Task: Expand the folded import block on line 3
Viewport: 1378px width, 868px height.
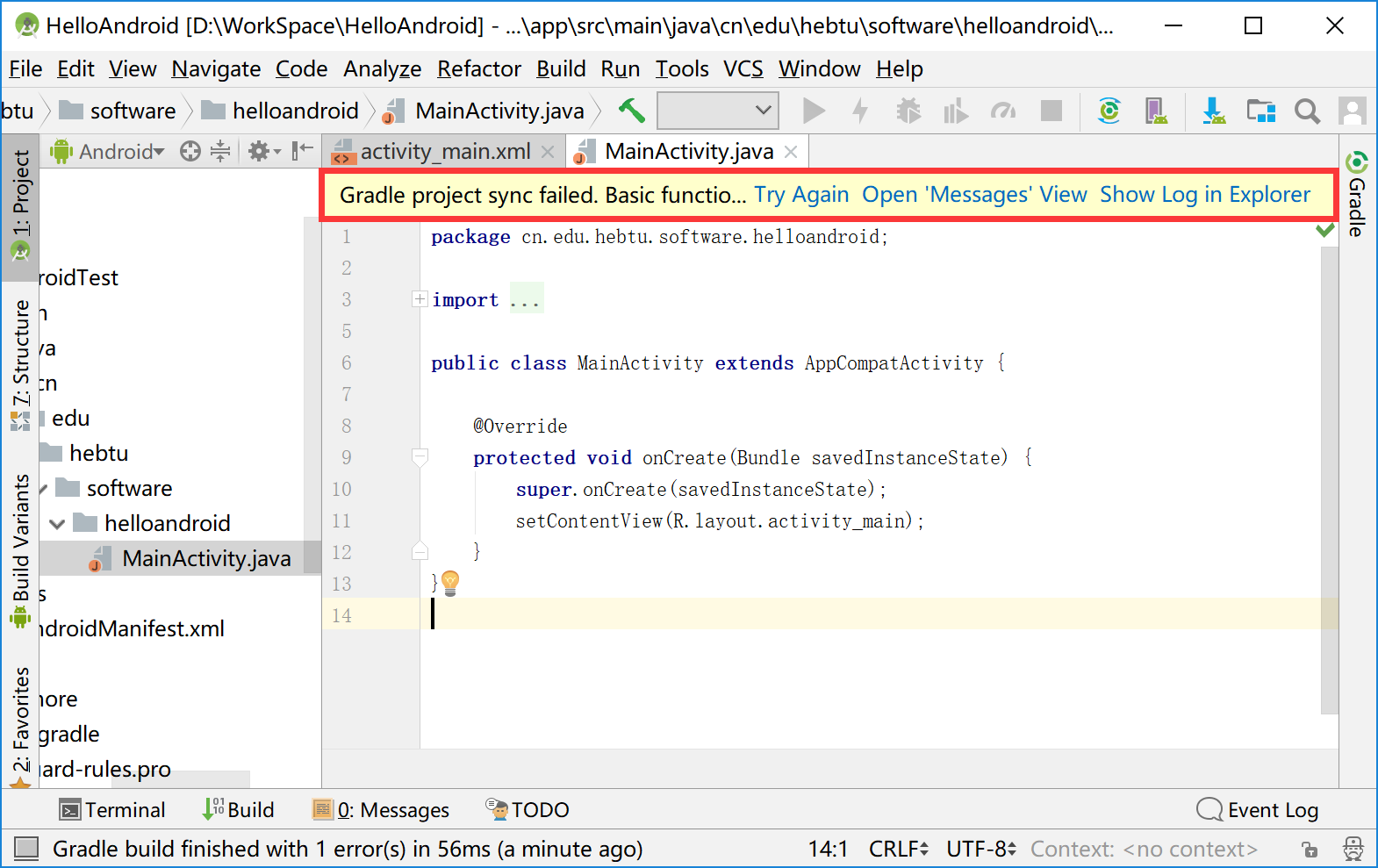Action: point(420,299)
